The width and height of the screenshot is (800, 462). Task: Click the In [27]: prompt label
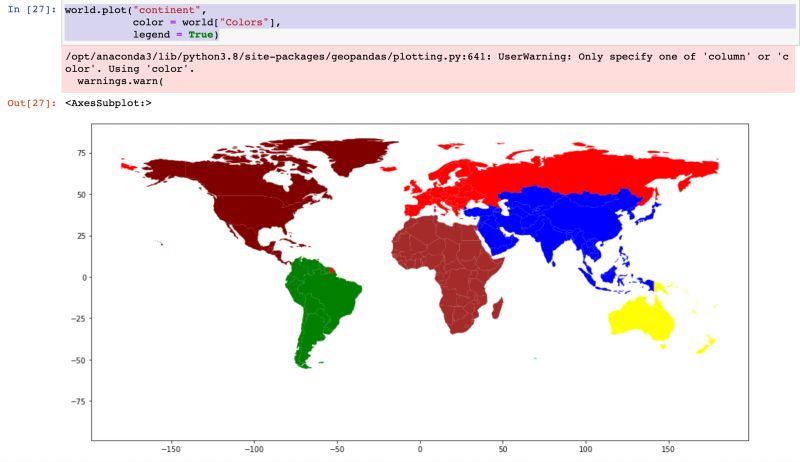(x=31, y=9)
